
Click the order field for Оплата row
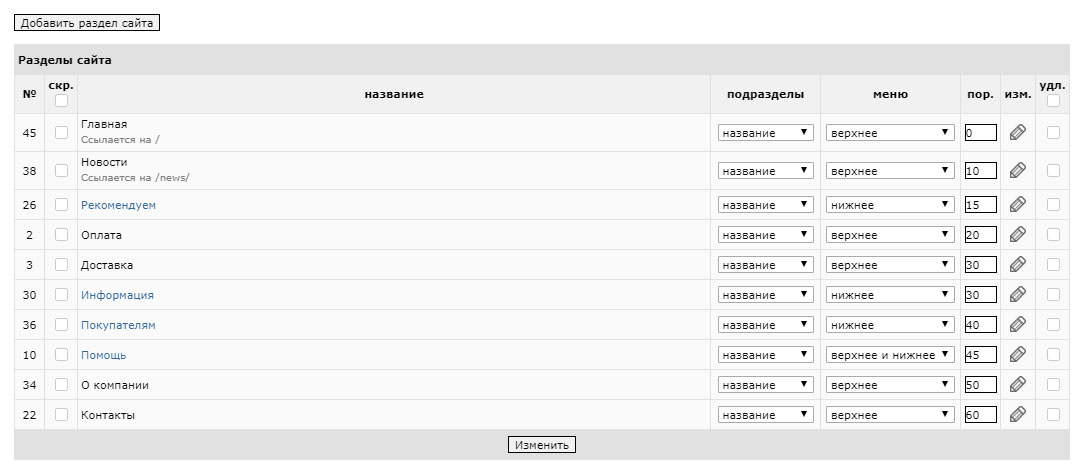point(981,235)
